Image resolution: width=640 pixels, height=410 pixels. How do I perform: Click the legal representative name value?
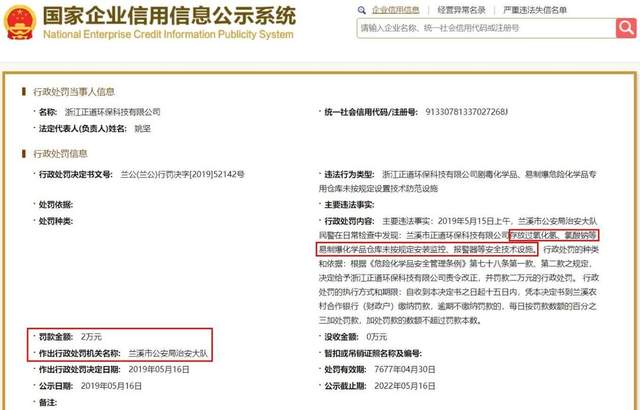(142, 129)
